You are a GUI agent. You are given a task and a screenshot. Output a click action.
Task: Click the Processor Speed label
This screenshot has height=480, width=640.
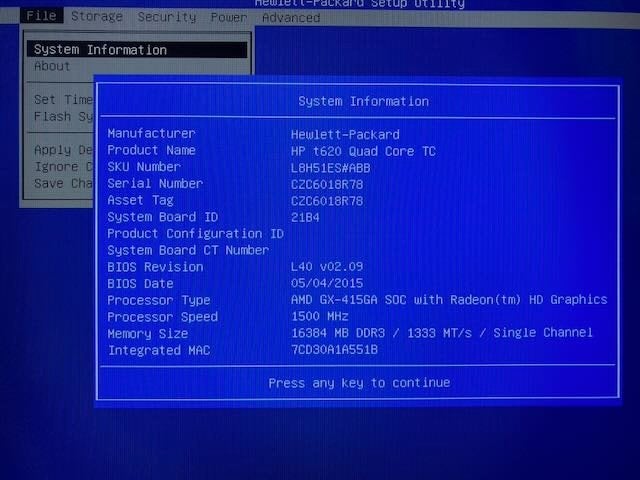pos(162,317)
